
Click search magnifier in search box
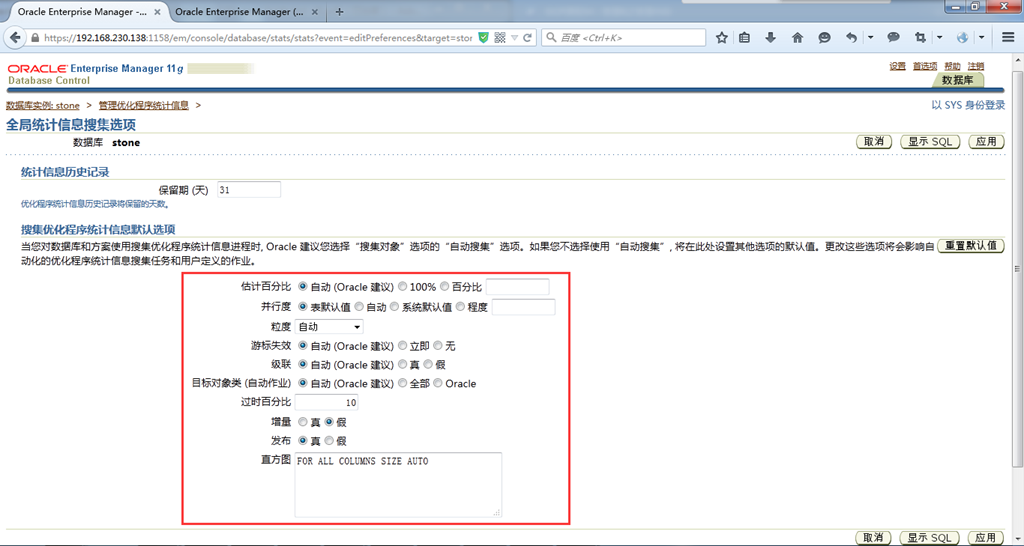pos(551,38)
